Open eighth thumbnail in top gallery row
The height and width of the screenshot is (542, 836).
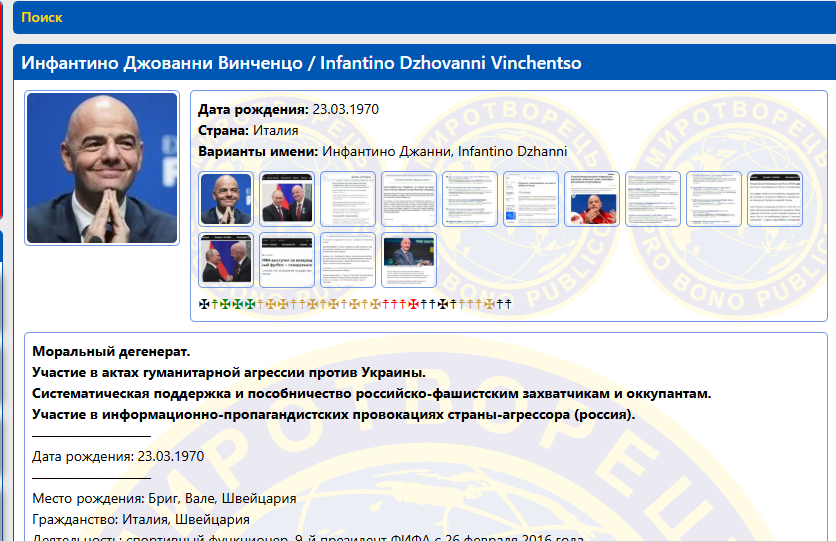(653, 199)
